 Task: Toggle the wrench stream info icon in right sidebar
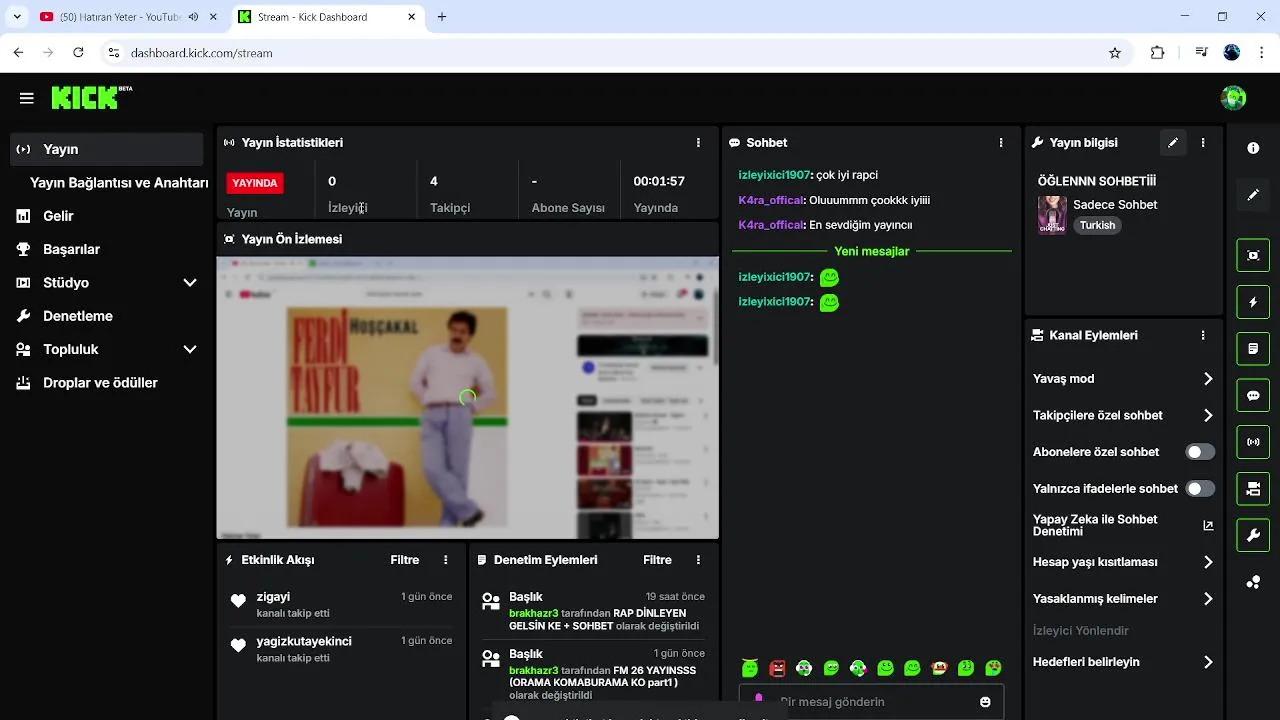point(1253,536)
